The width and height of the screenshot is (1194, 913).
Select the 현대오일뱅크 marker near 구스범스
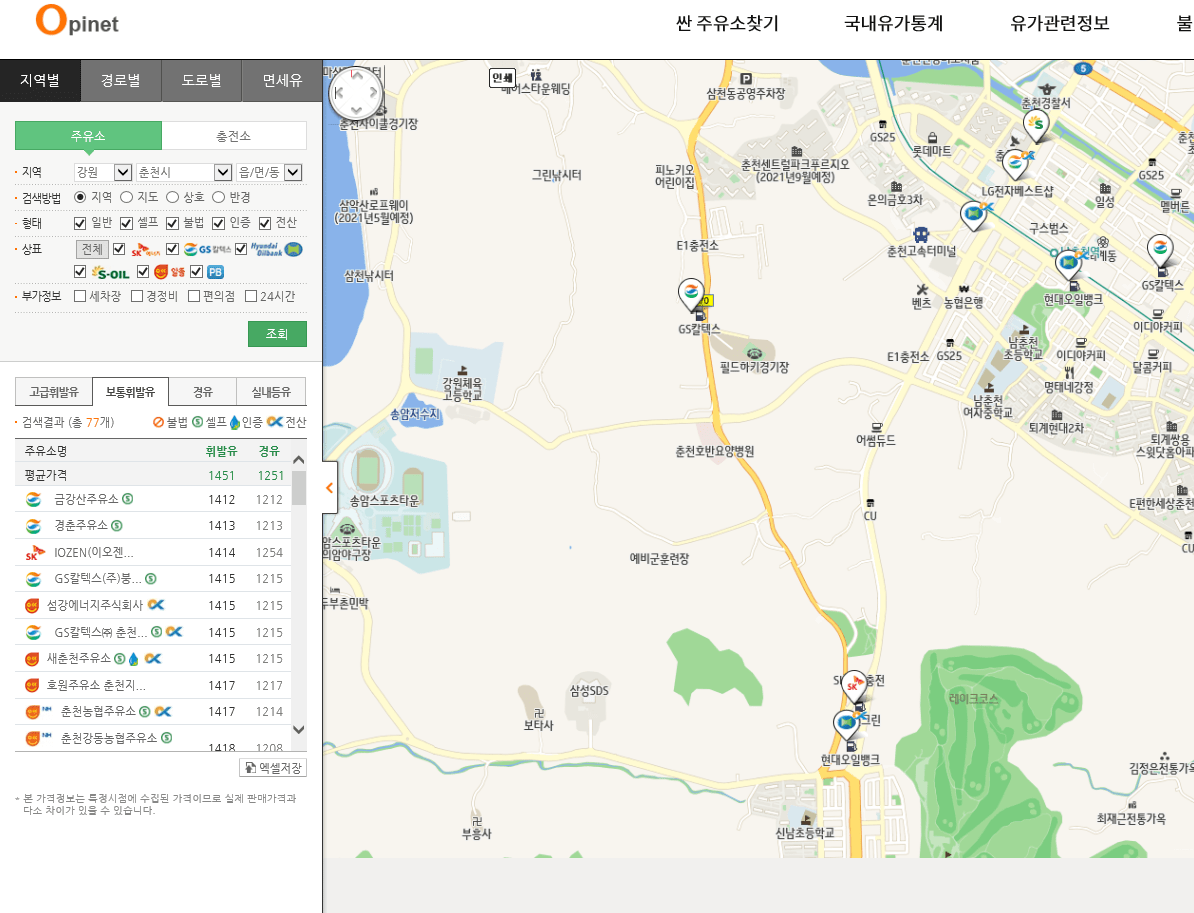click(x=1068, y=264)
